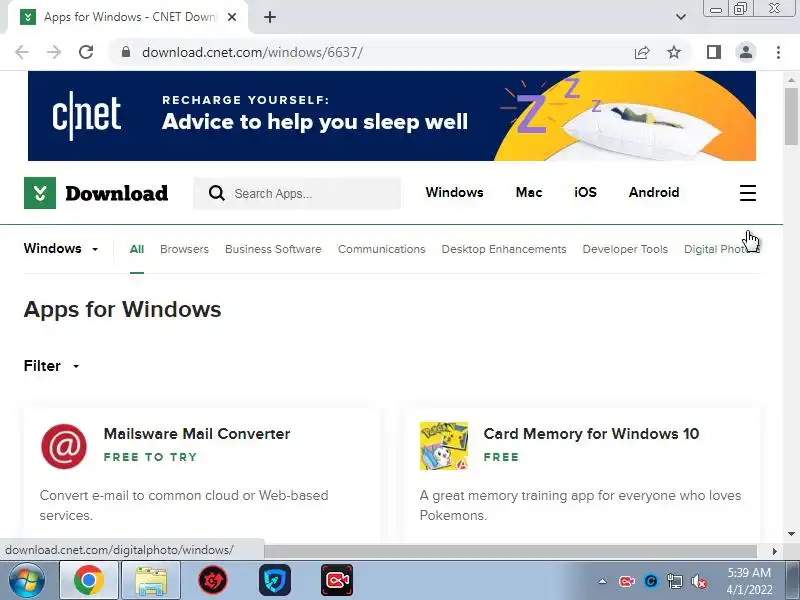The image size is (800, 600).
Task: Select the Desktop Enhancements category tab
Action: [x=504, y=249]
